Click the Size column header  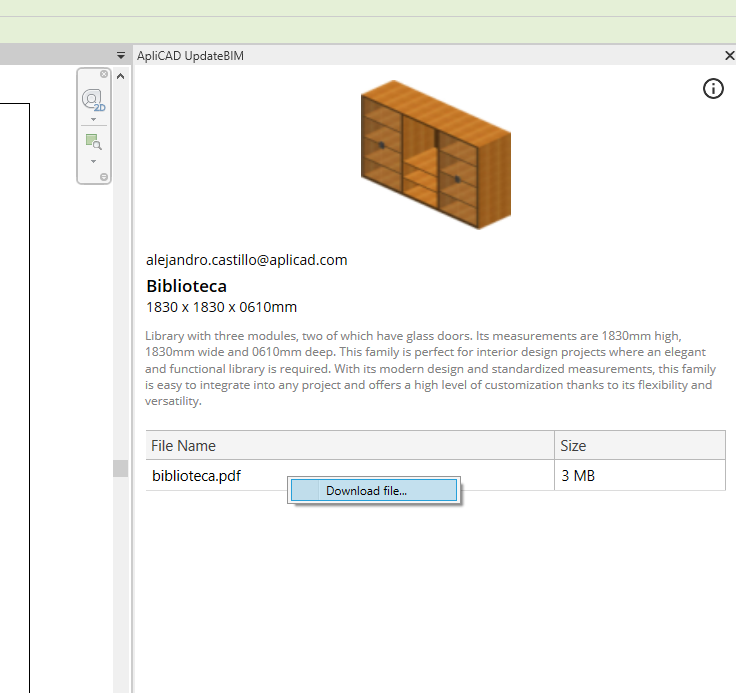(x=640, y=445)
